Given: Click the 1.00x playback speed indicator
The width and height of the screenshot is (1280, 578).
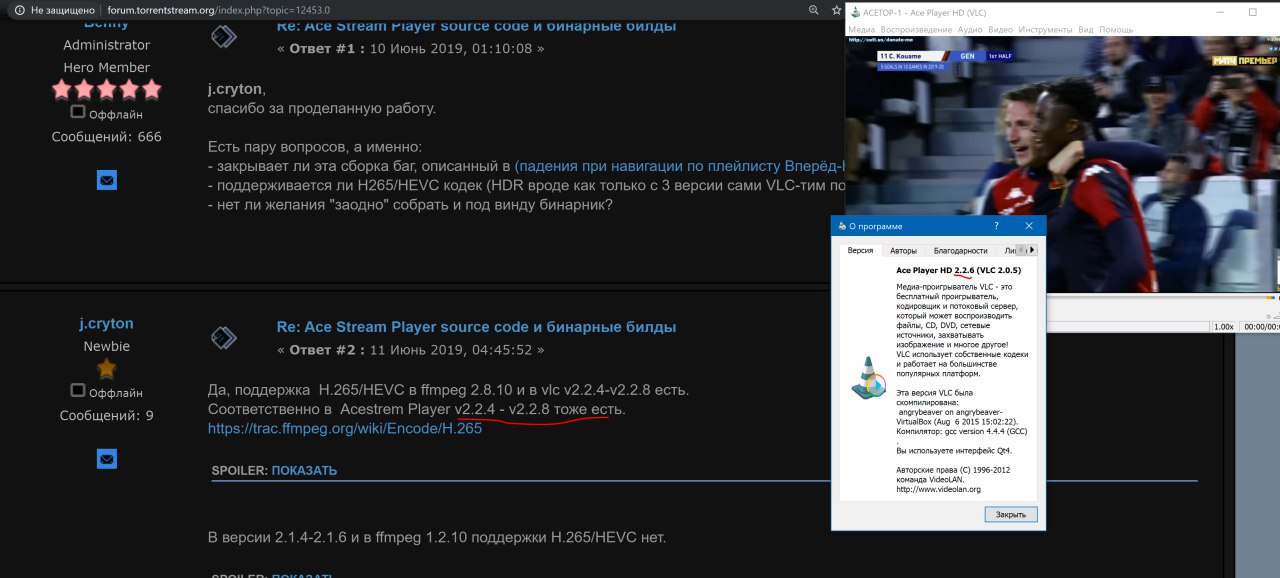Looking at the screenshot, I should click(x=1223, y=326).
